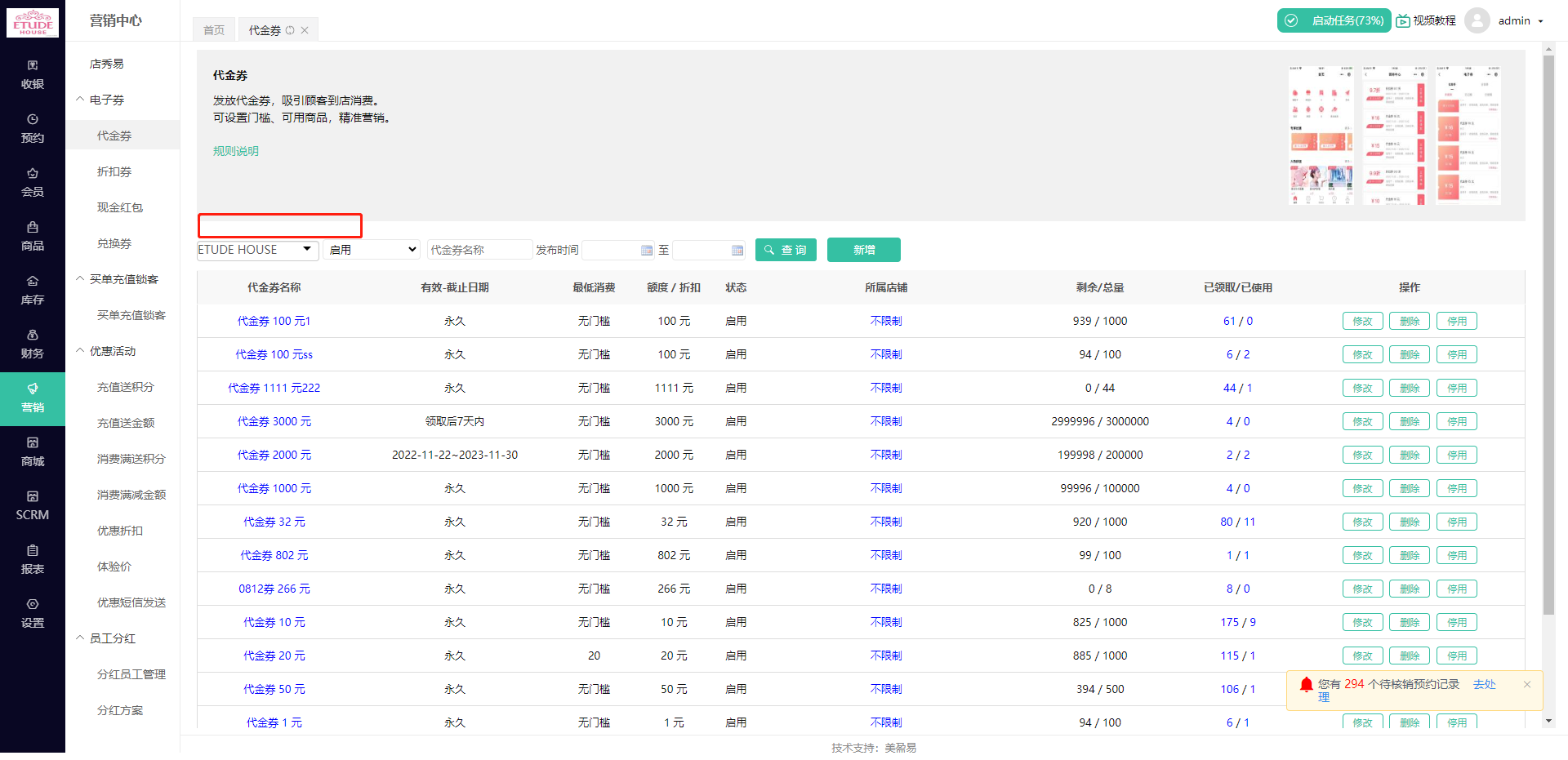Image resolution: width=1568 pixels, height=760 pixels.
Task: Select the 财务 (finance) sidebar icon
Action: 33,344
